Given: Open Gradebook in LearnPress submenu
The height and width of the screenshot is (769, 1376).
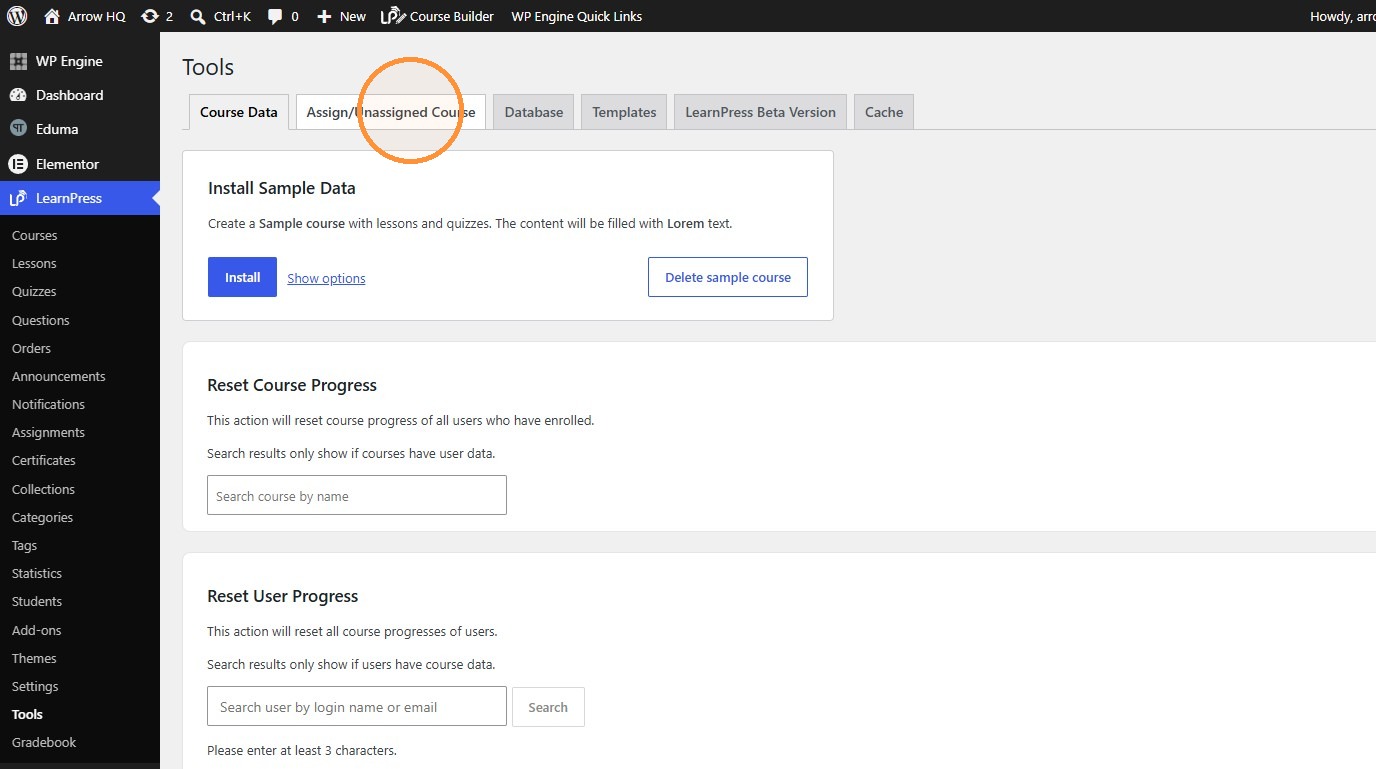Looking at the screenshot, I should tap(44, 742).
